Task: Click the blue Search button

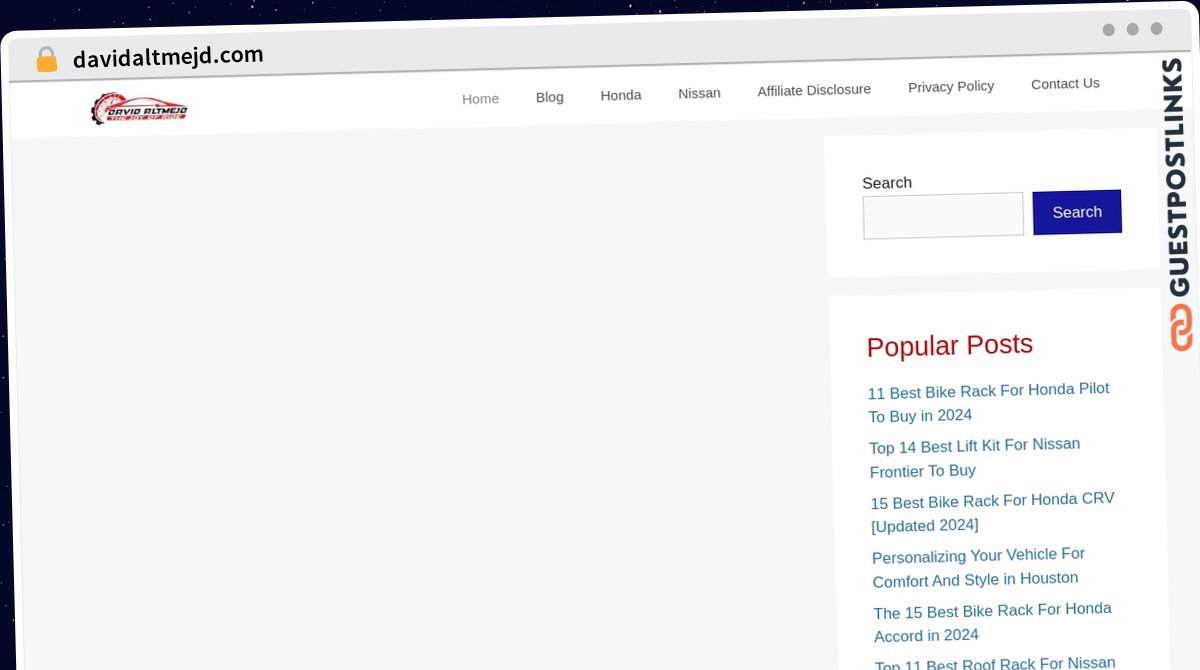Action: (1077, 212)
